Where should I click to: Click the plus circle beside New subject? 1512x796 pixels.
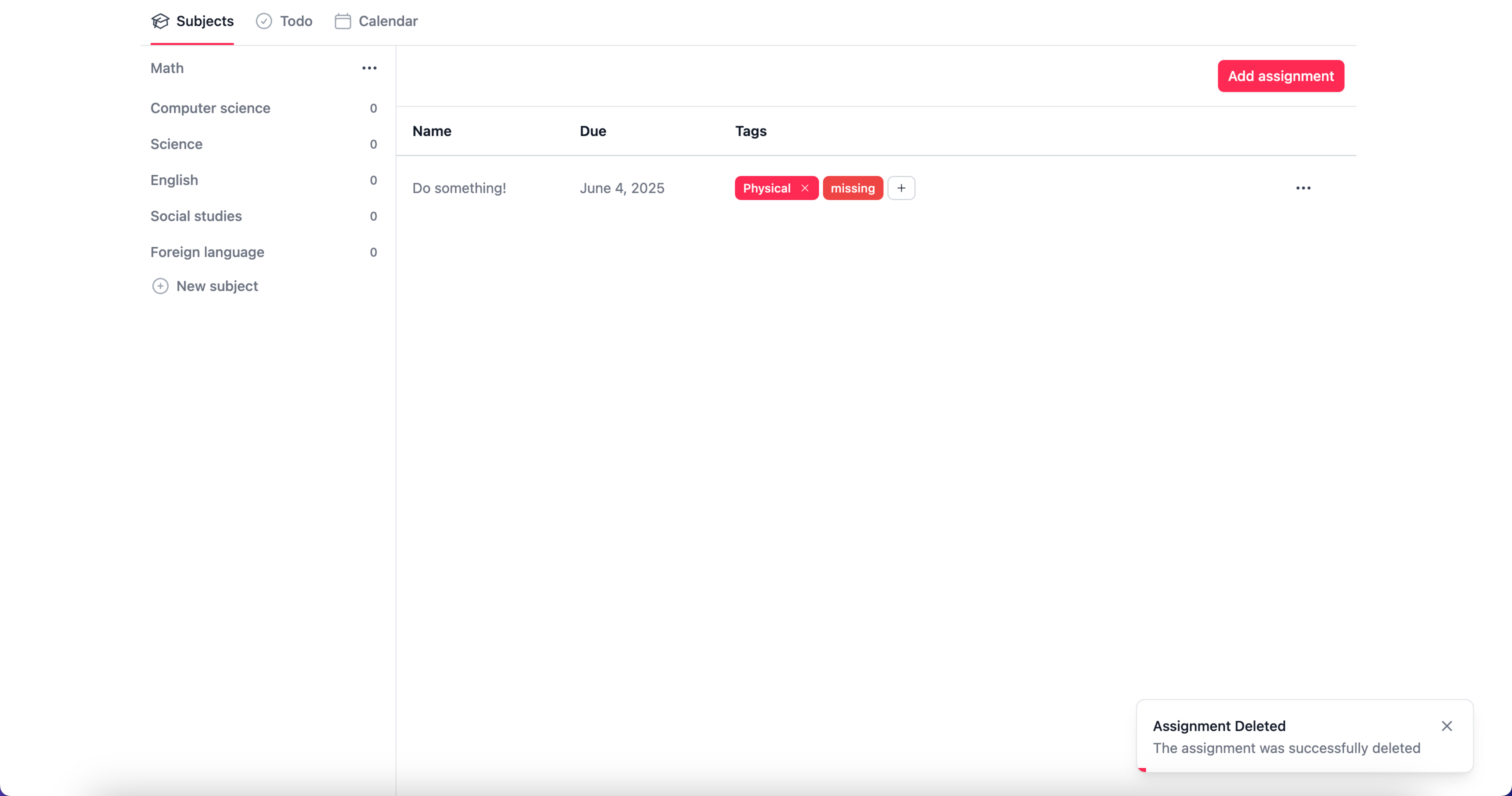(159, 286)
